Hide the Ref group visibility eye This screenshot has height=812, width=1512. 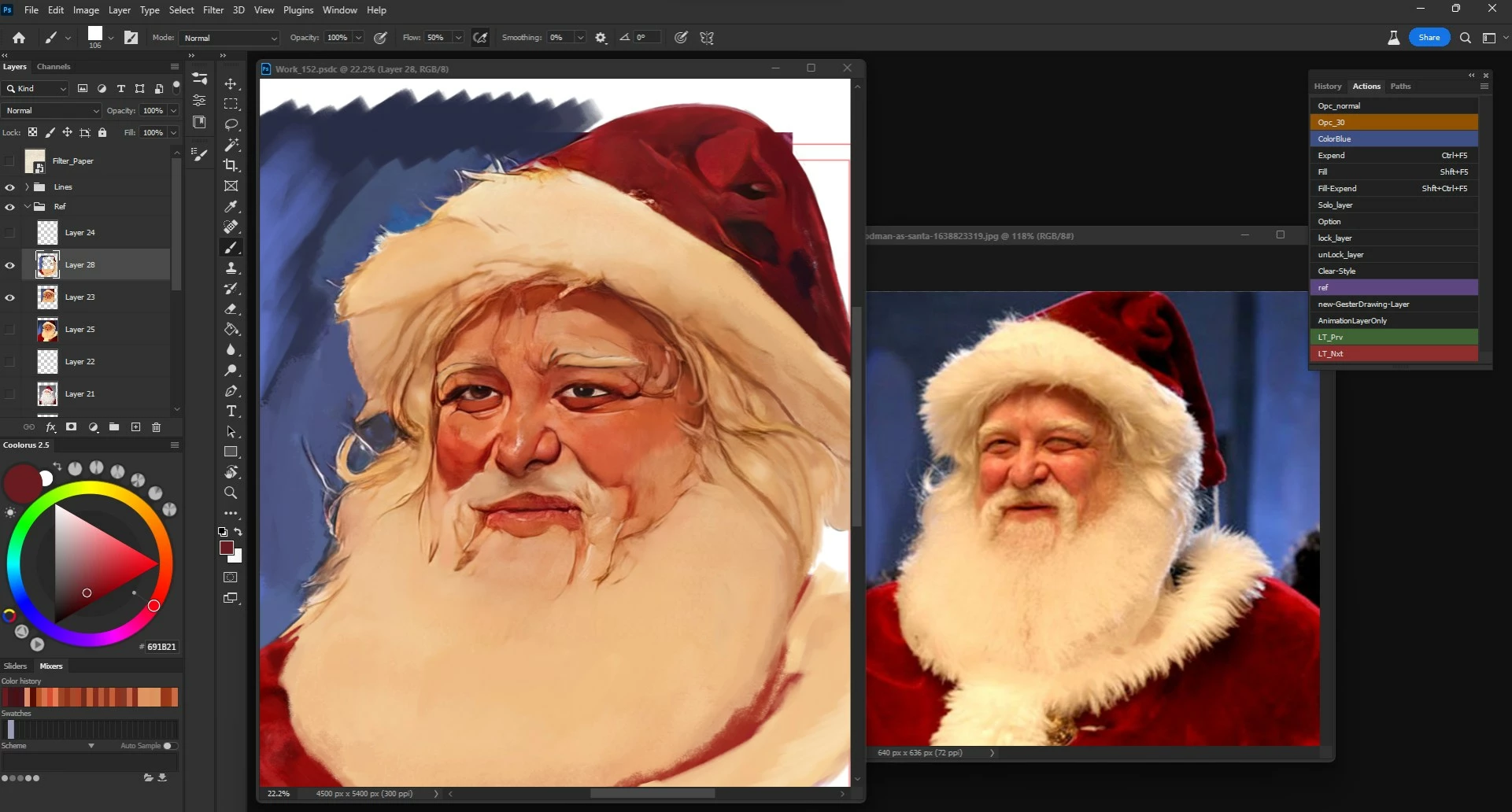tap(9, 207)
